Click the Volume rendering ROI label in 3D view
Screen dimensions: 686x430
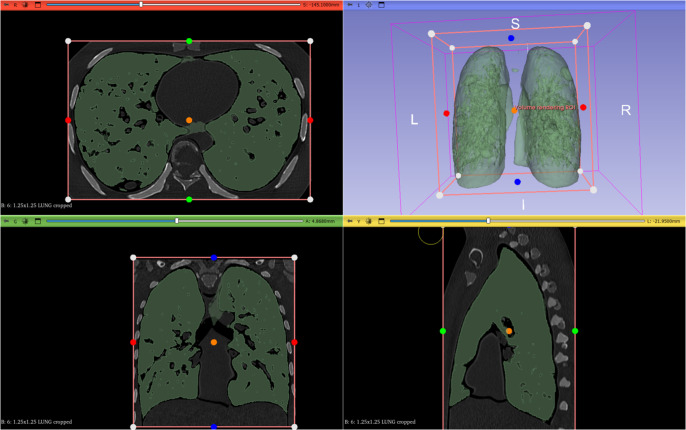[x=546, y=107]
